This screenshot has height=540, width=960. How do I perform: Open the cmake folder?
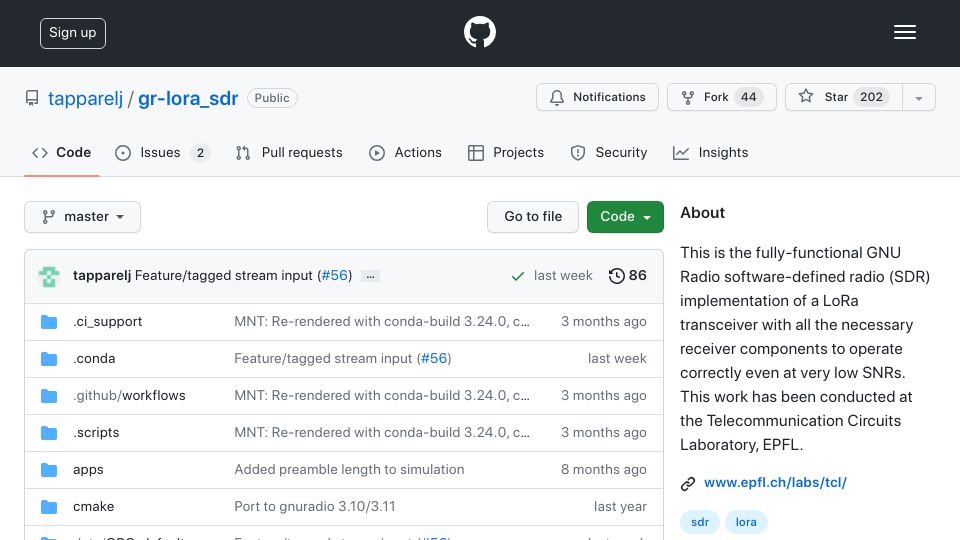pyautogui.click(x=94, y=506)
